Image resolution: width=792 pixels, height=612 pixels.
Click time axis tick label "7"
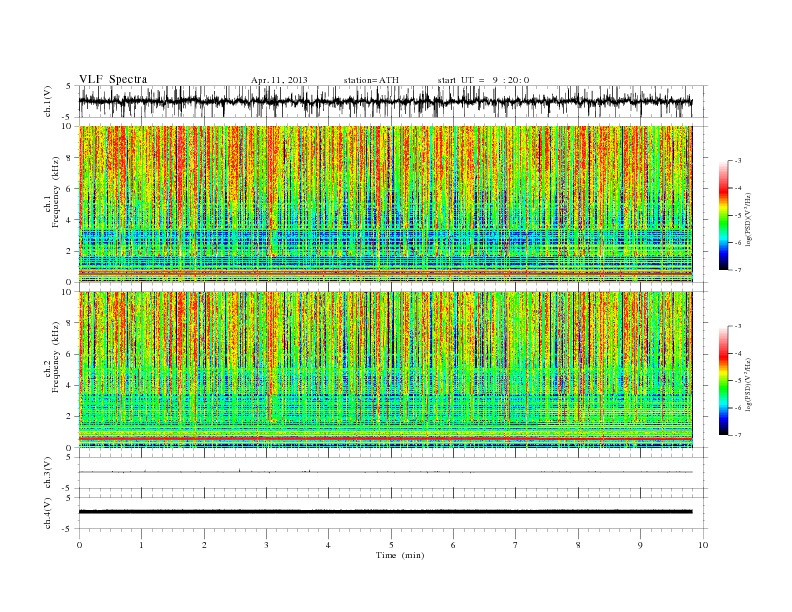[x=516, y=545]
